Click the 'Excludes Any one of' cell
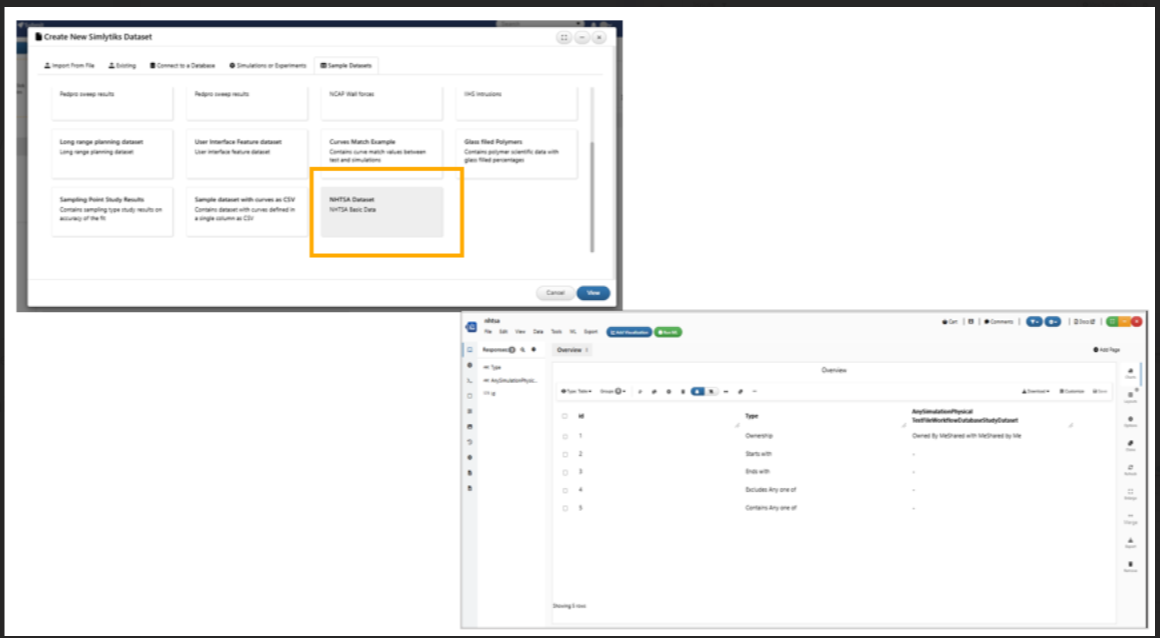This screenshot has height=638, width=1160. pyautogui.click(x=770, y=490)
